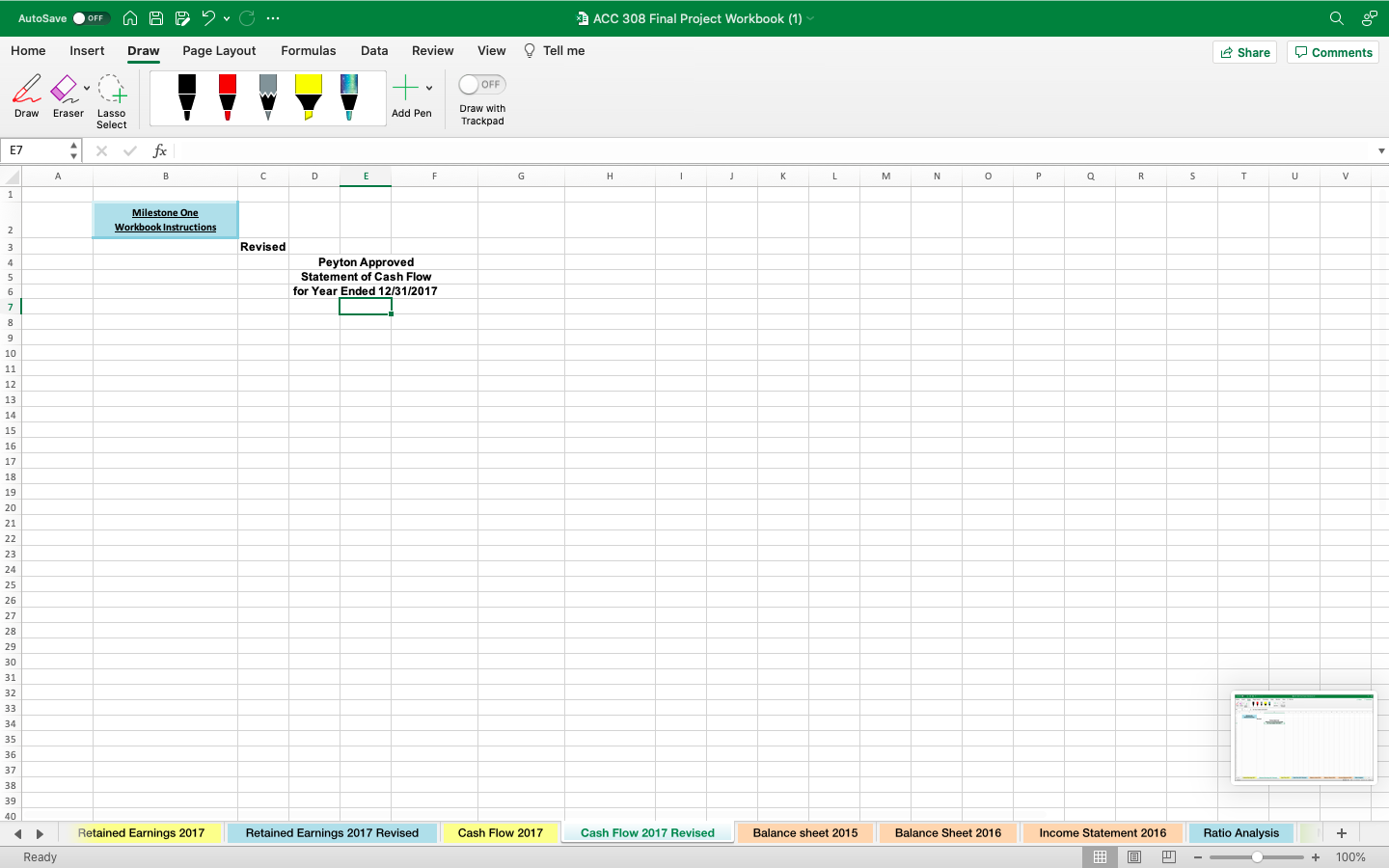The height and width of the screenshot is (868, 1389).
Task: Switch to the Data tab
Action: tap(374, 51)
